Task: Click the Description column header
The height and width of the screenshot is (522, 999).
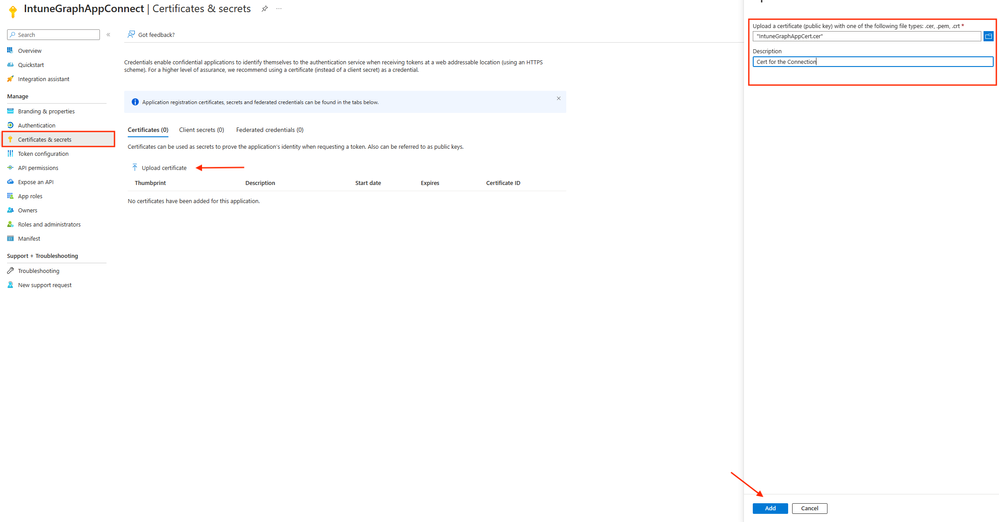Action: [x=260, y=183]
